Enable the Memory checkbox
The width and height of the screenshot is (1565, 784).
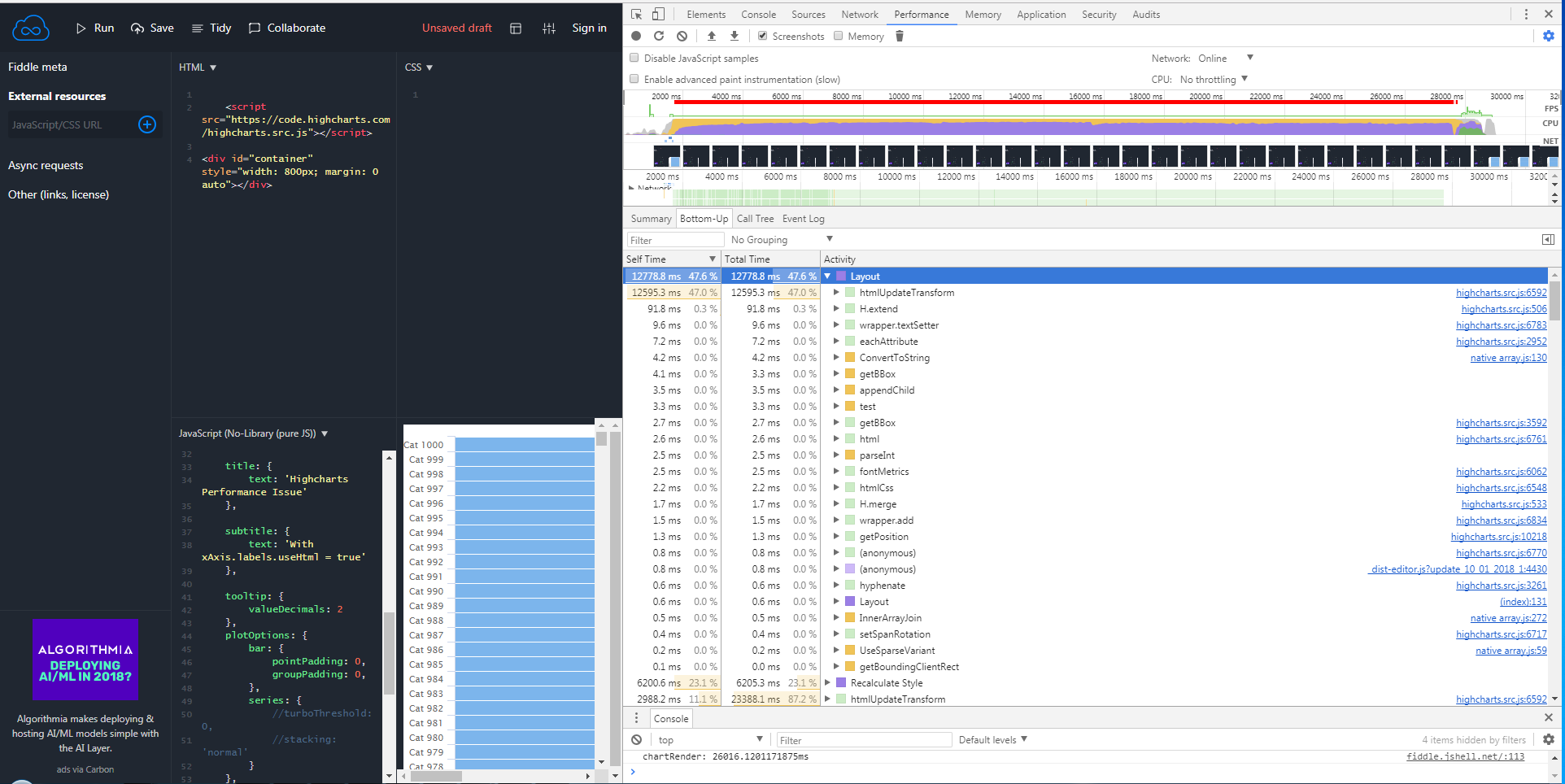[838, 36]
